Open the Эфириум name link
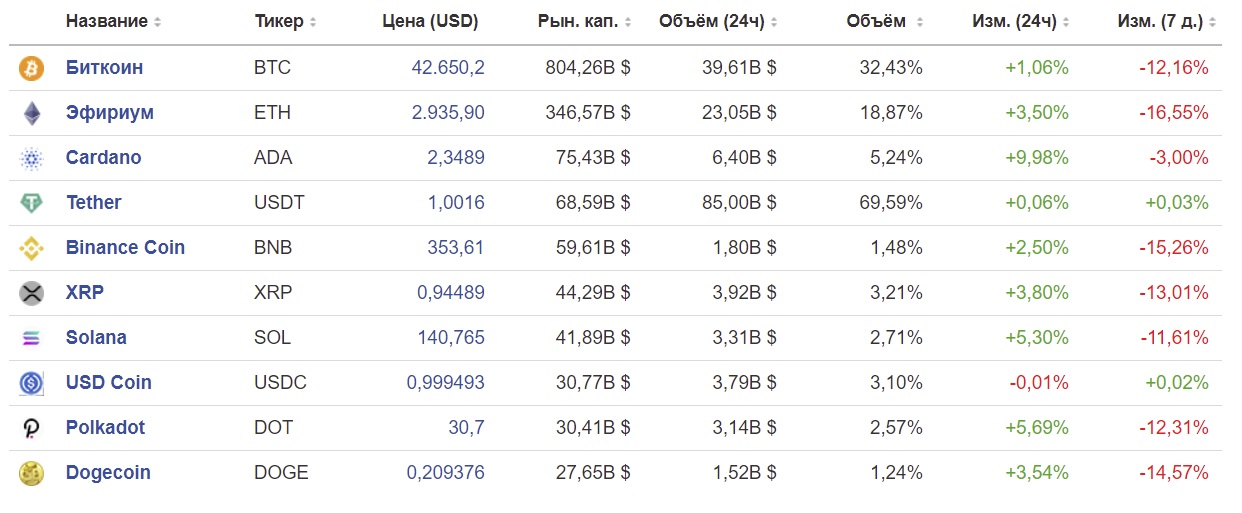The height and width of the screenshot is (513, 1242). [x=110, y=113]
